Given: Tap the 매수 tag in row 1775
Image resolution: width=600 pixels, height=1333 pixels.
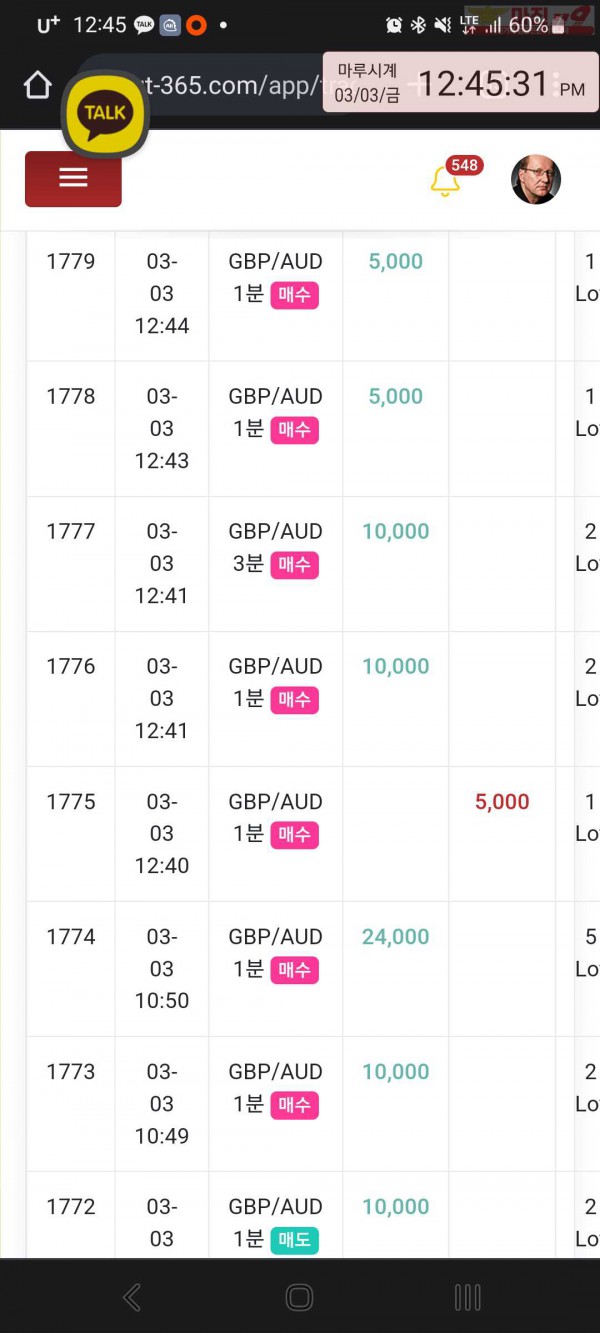Looking at the screenshot, I should pyautogui.click(x=294, y=835).
